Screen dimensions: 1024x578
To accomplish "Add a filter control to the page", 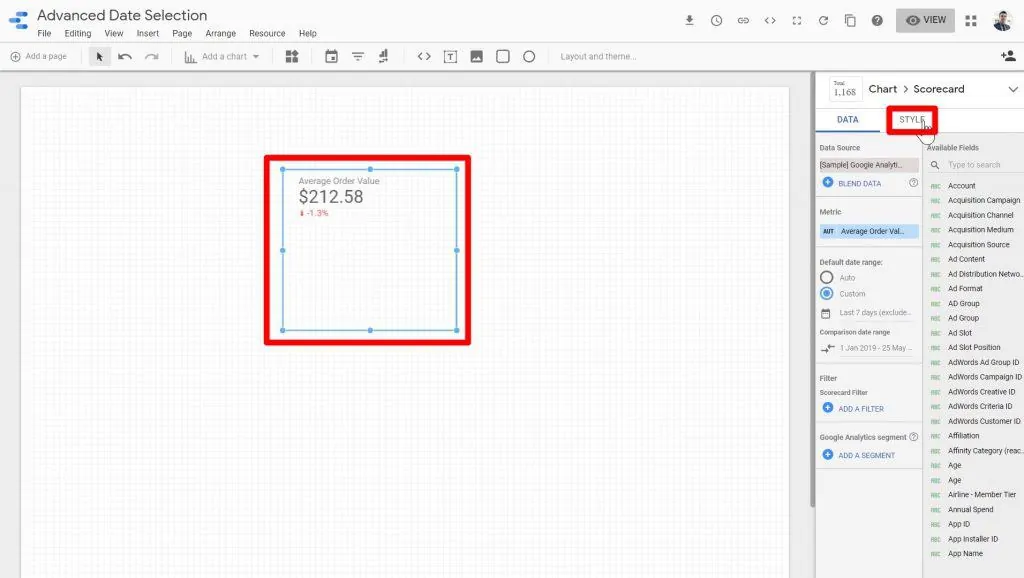I will [x=357, y=57].
